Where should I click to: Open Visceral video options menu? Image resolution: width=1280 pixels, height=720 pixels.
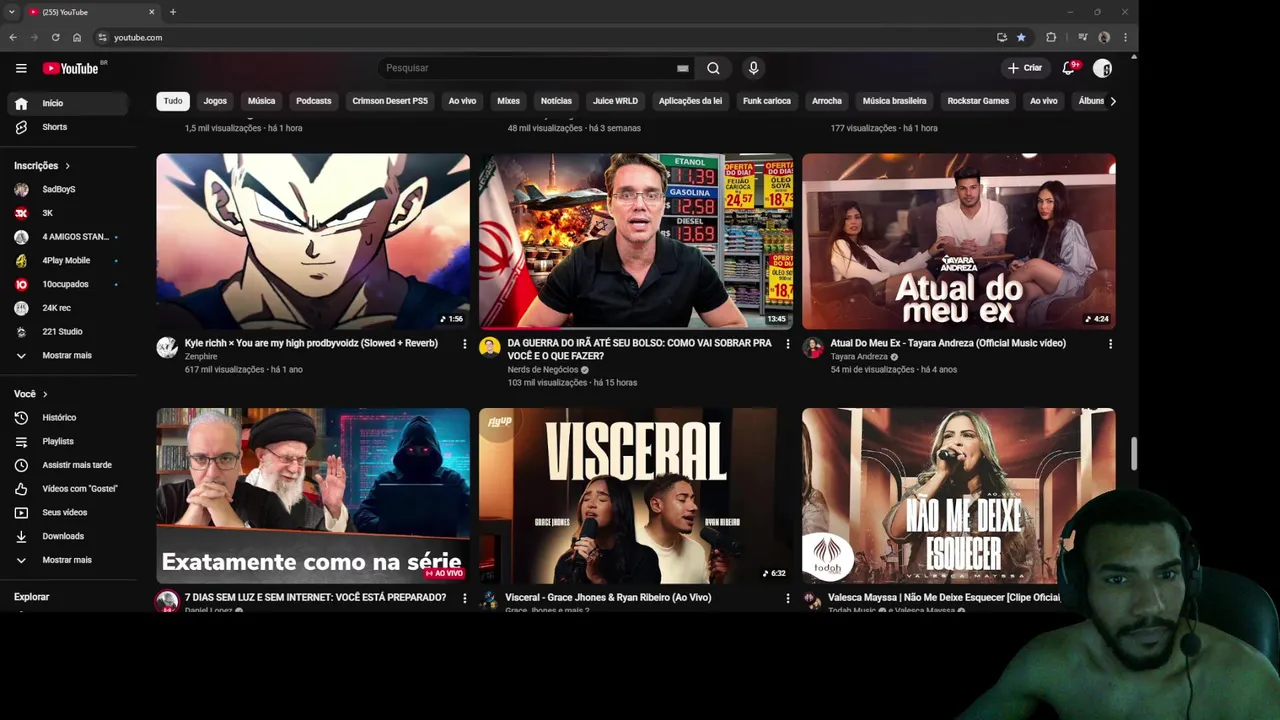coord(787,598)
